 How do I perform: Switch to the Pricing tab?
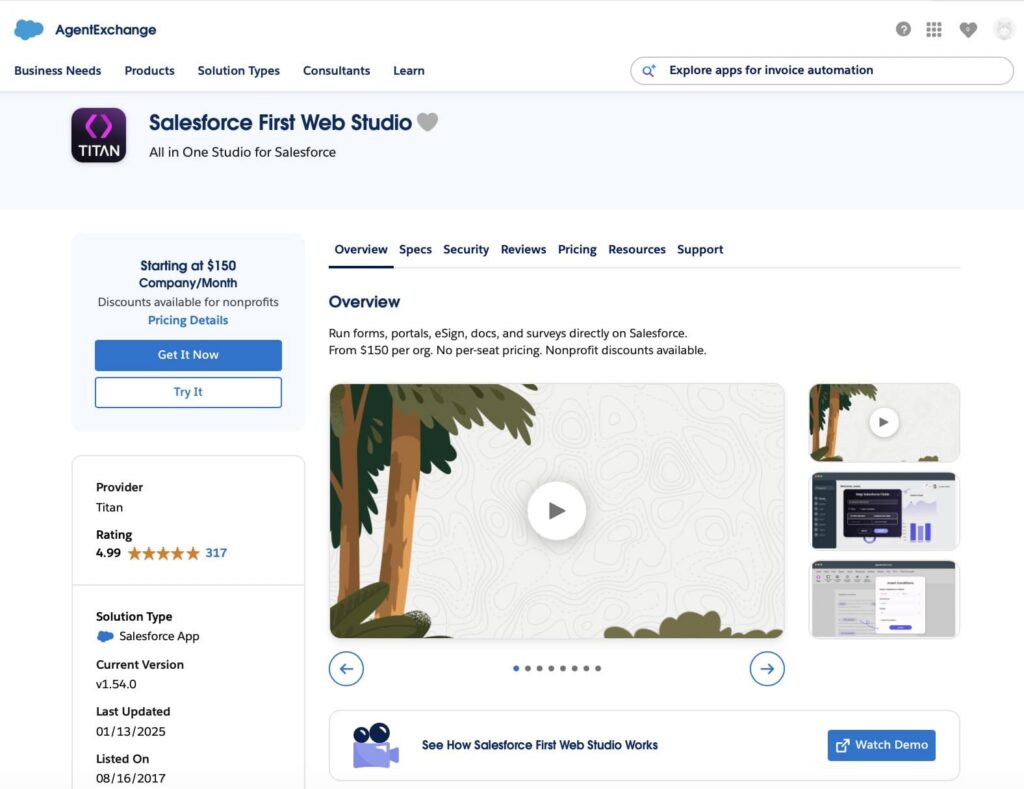pos(577,250)
